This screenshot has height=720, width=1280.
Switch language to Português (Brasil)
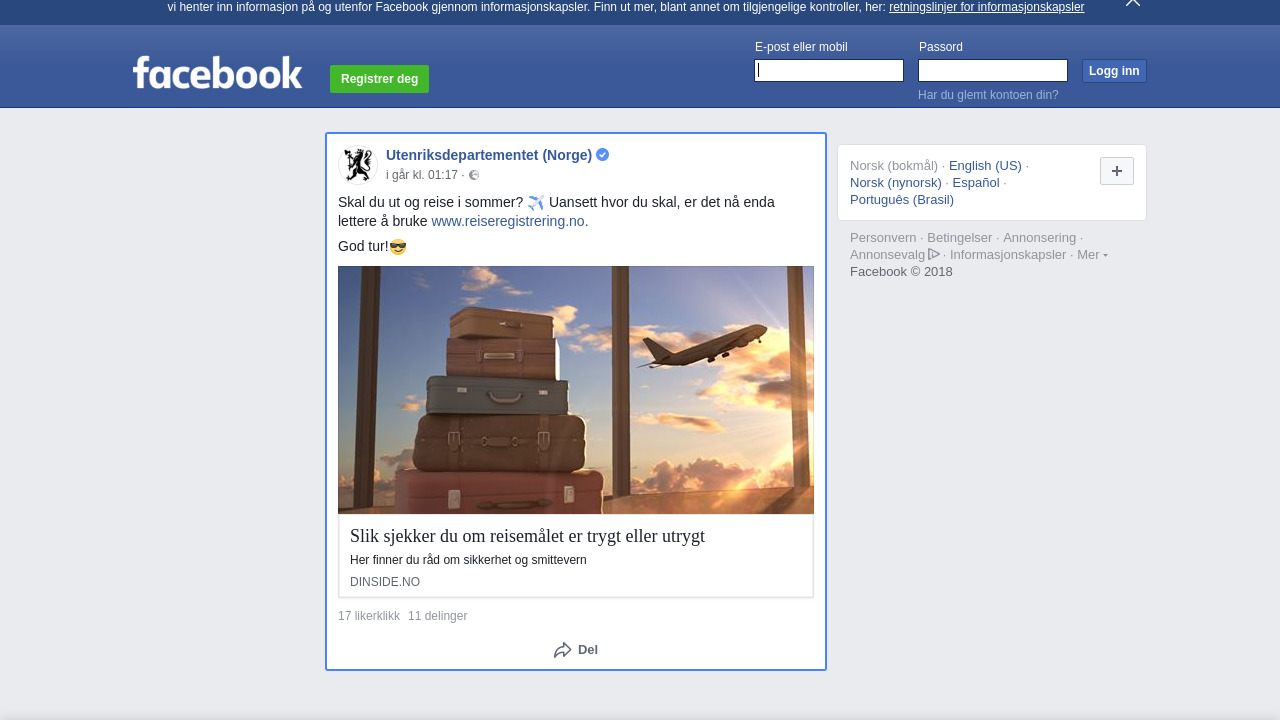click(902, 200)
